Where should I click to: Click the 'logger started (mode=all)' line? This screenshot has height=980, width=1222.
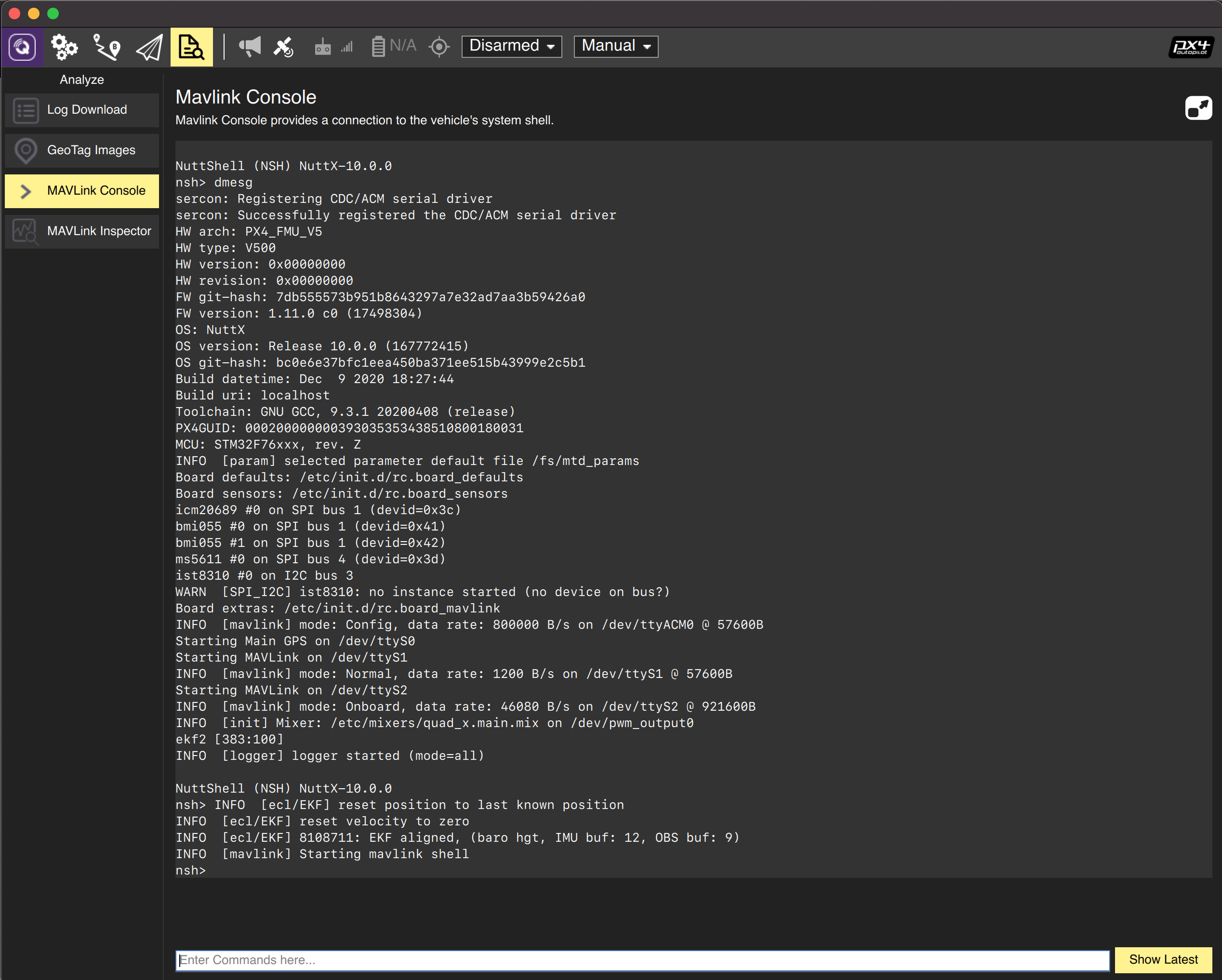click(330, 755)
